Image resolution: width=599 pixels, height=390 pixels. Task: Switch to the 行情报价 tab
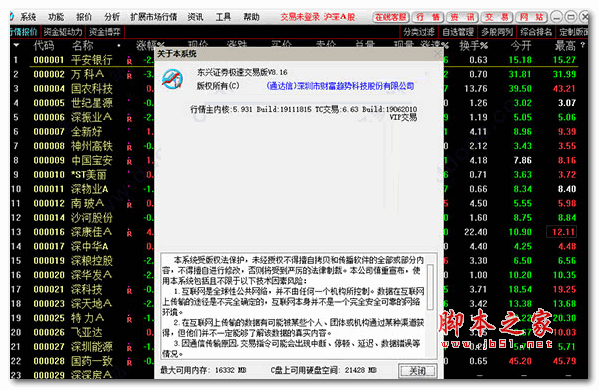point(24,32)
